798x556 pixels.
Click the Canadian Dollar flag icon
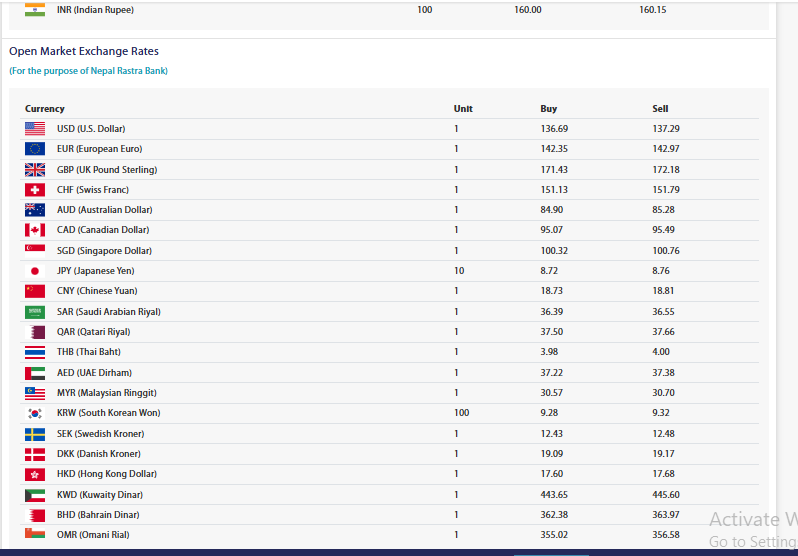[35, 230]
